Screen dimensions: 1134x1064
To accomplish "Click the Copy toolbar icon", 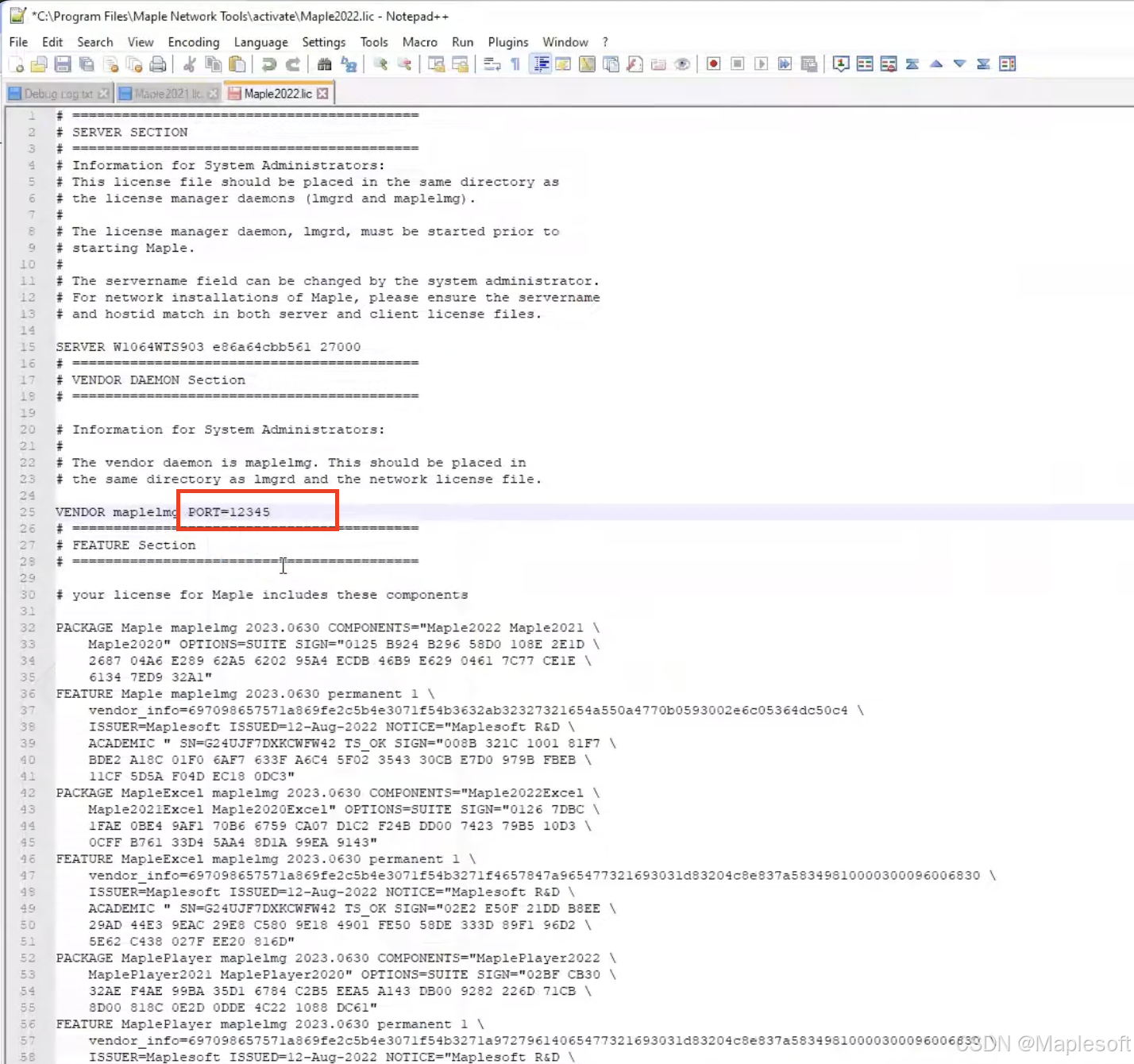I will point(213,64).
